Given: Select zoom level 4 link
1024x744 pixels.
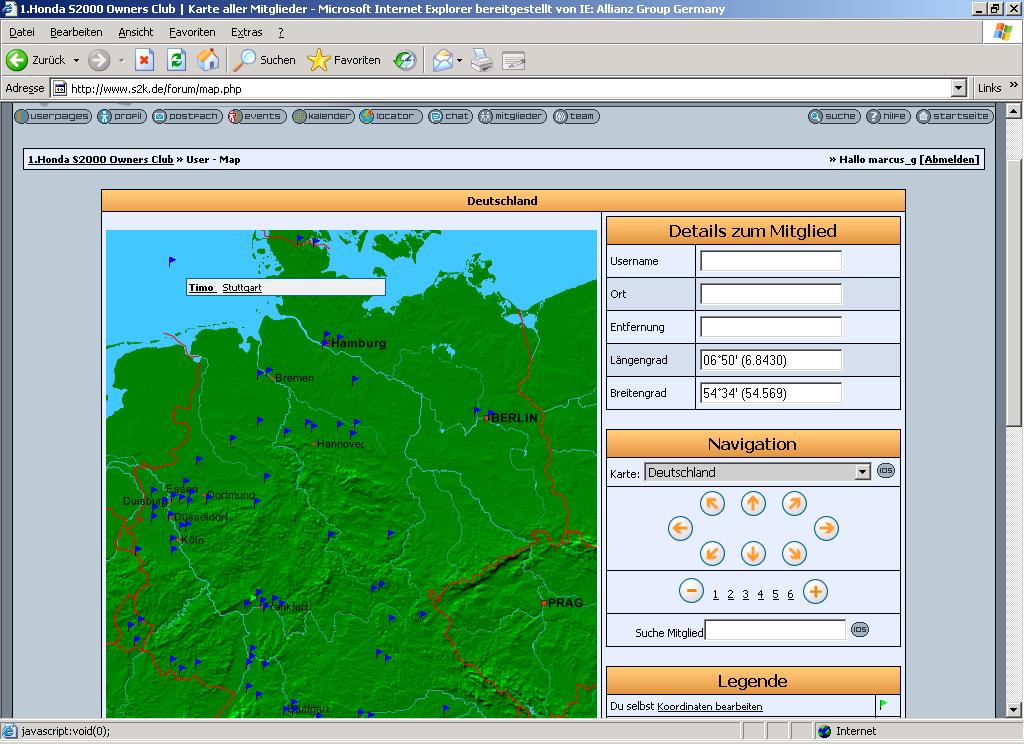Looking at the screenshot, I should click(x=760, y=594).
